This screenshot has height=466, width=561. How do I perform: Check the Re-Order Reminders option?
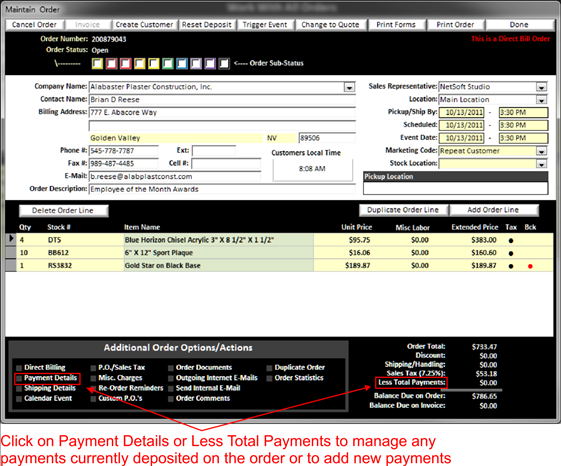(93, 389)
